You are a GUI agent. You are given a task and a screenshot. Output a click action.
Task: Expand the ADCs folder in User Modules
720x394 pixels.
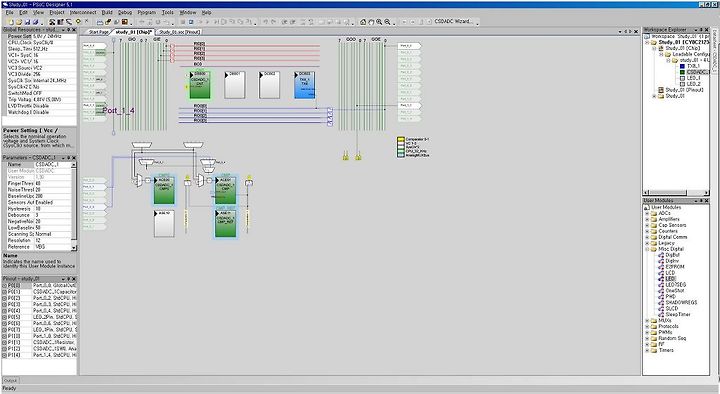[x=647, y=214]
